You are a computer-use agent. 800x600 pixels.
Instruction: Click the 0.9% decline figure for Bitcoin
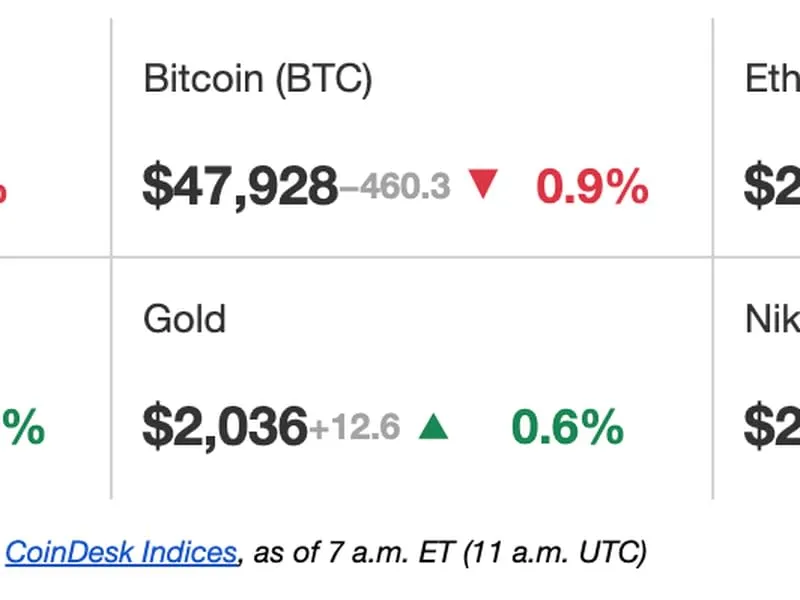(592, 186)
